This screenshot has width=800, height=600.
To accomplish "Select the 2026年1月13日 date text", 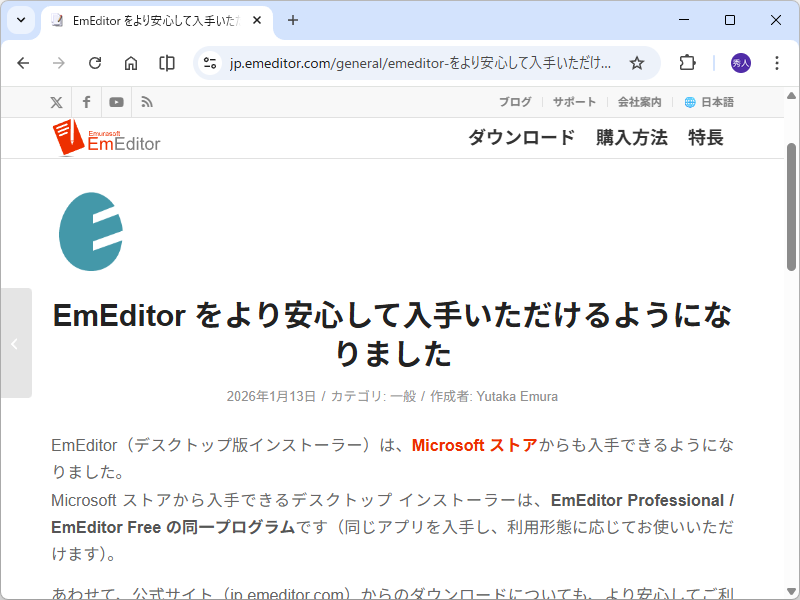I will point(271,396).
